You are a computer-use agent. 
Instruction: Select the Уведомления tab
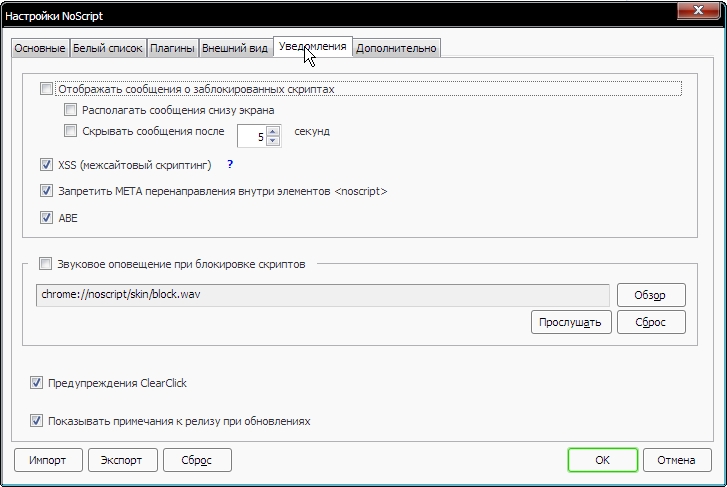pos(312,46)
